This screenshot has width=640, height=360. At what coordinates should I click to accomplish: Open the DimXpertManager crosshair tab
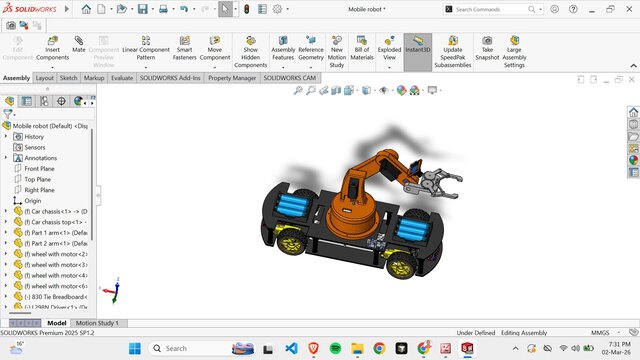(61, 101)
